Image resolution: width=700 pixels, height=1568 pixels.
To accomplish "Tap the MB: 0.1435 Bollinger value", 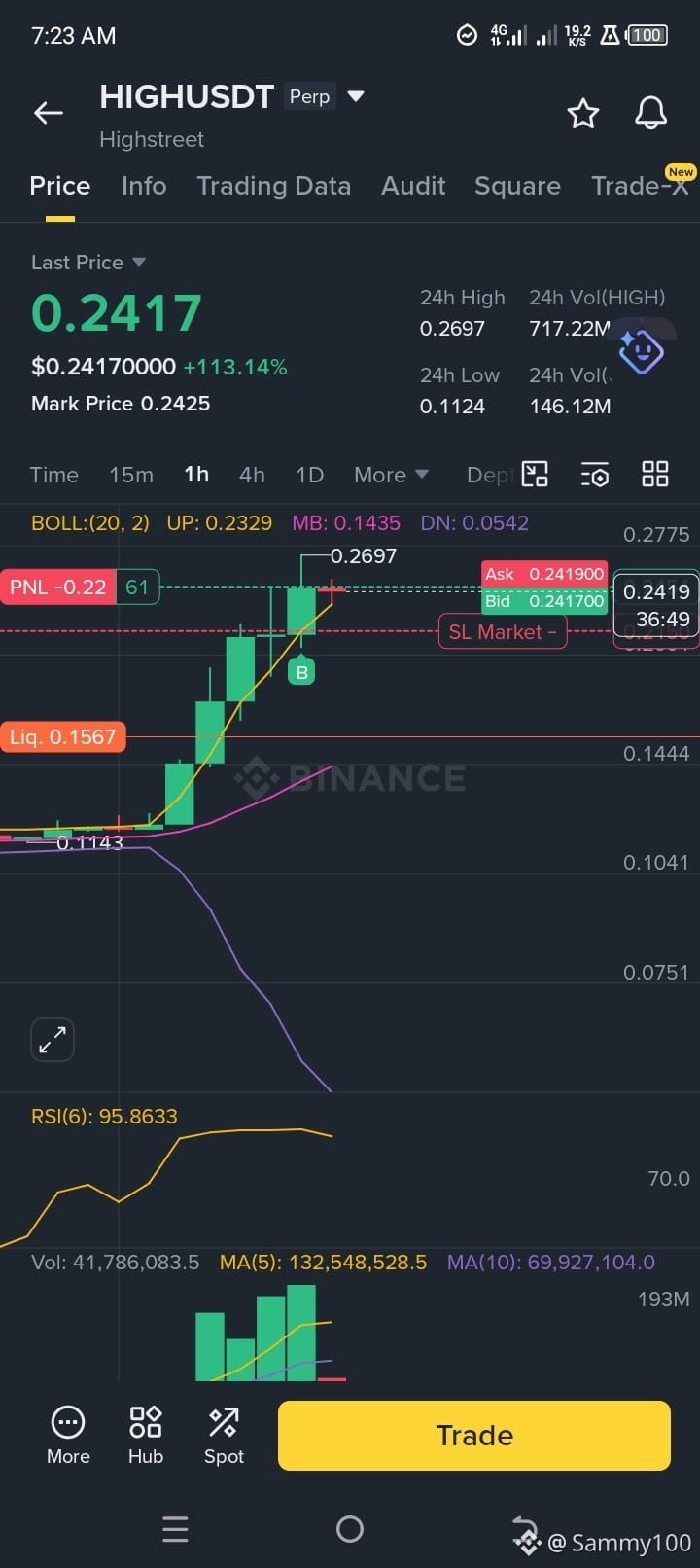I will [x=346, y=522].
